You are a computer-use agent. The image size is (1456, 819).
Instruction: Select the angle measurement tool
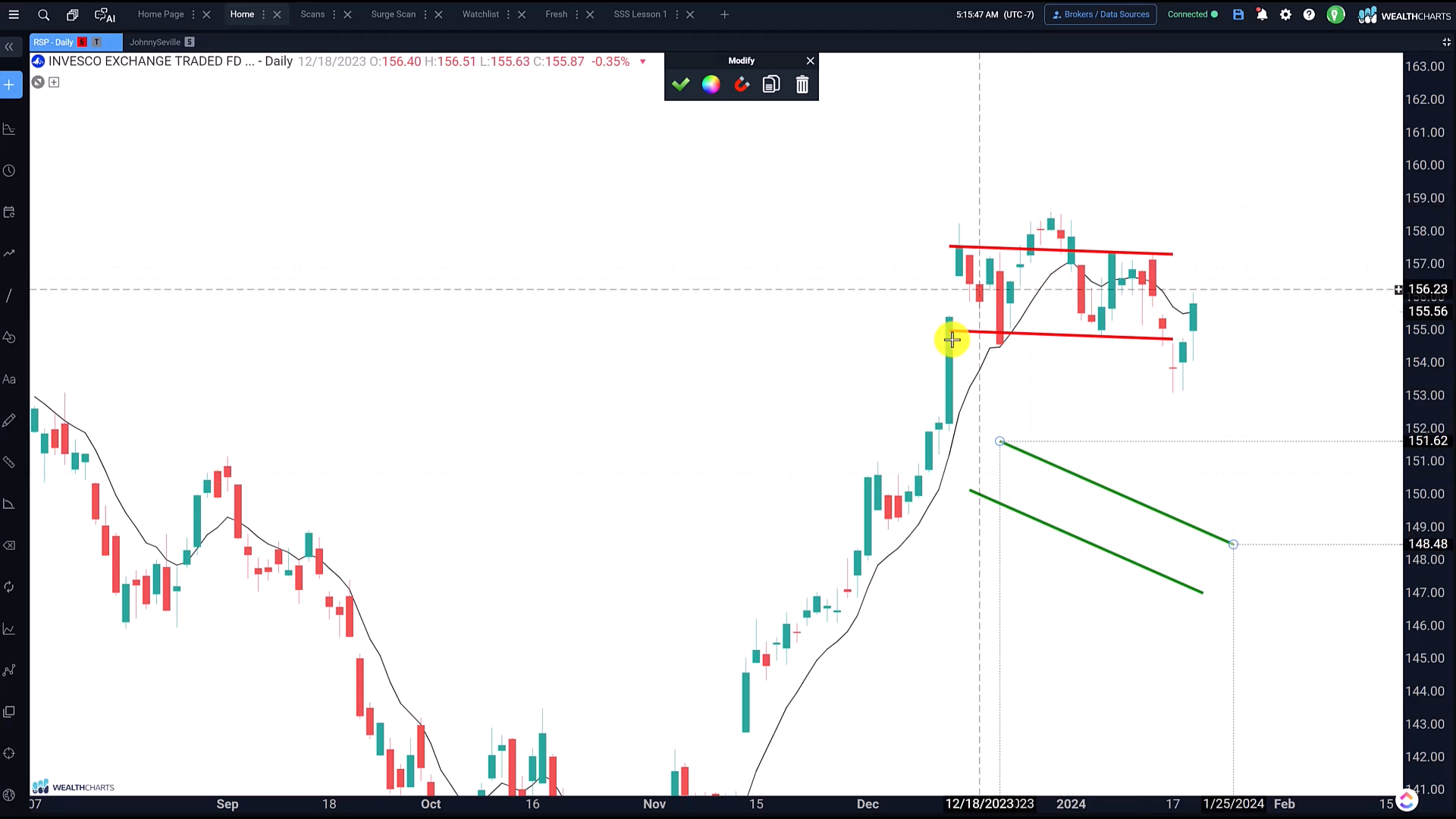(x=9, y=504)
